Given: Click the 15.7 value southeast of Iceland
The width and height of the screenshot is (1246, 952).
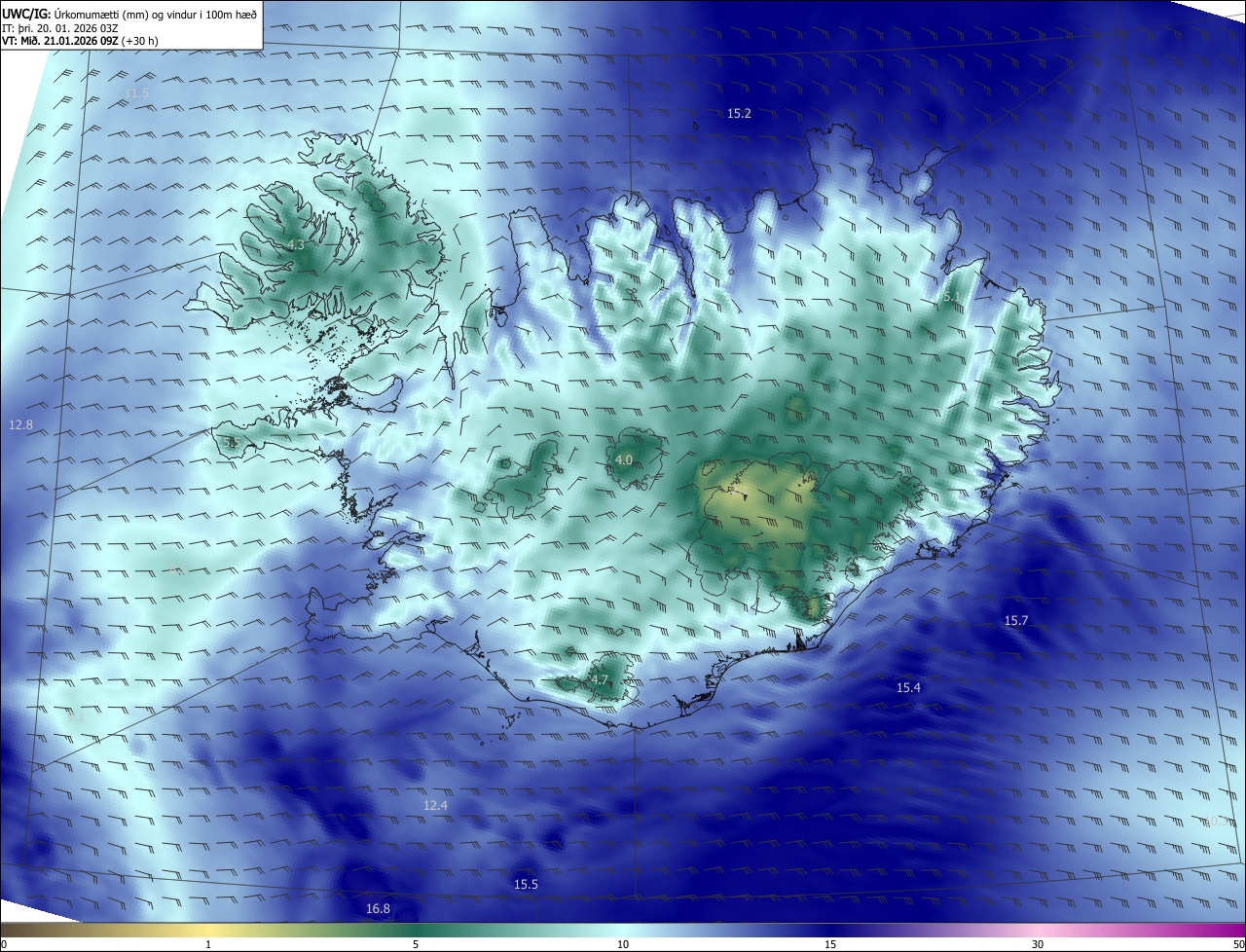Looking at the screenshot, I should coord(1016,621).
